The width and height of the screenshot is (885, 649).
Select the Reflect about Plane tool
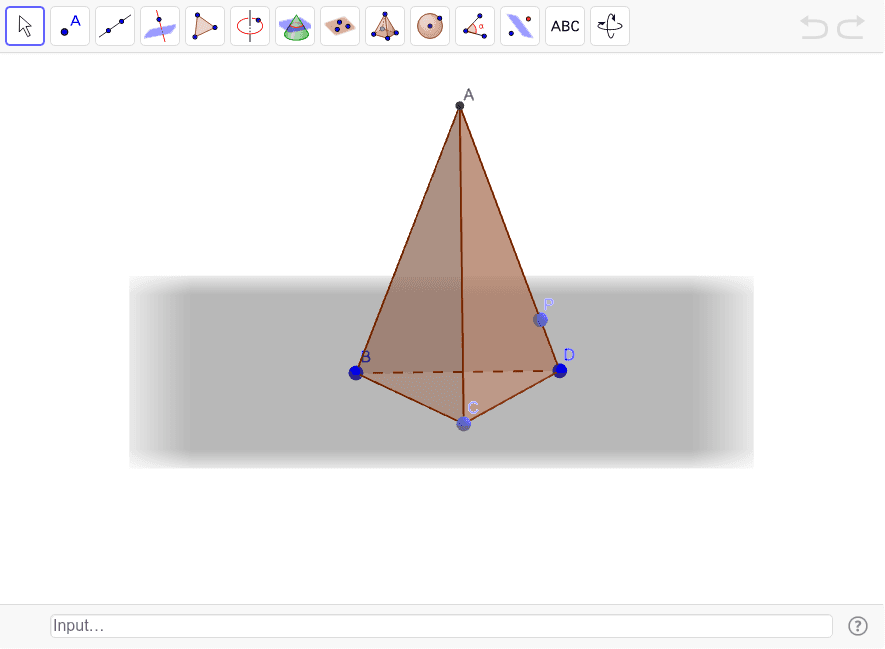click(519, 26)
